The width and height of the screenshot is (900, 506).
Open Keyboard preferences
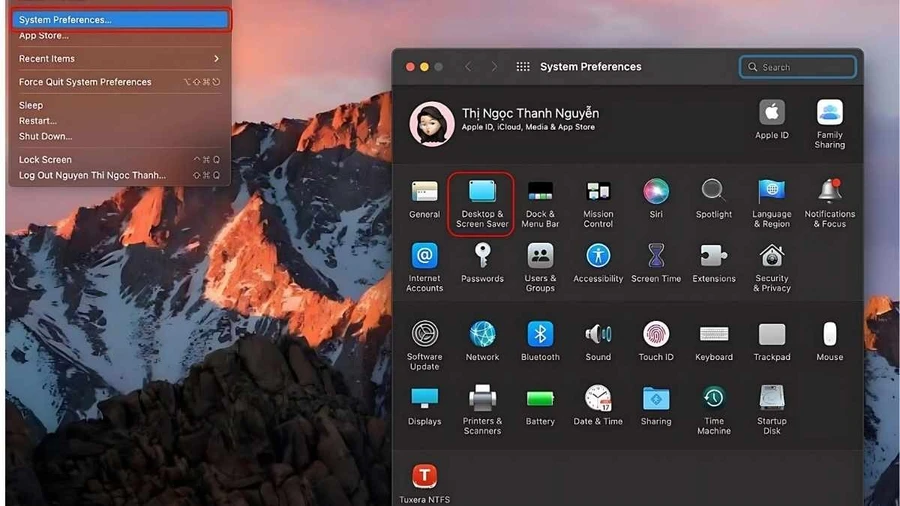[714, 341]
